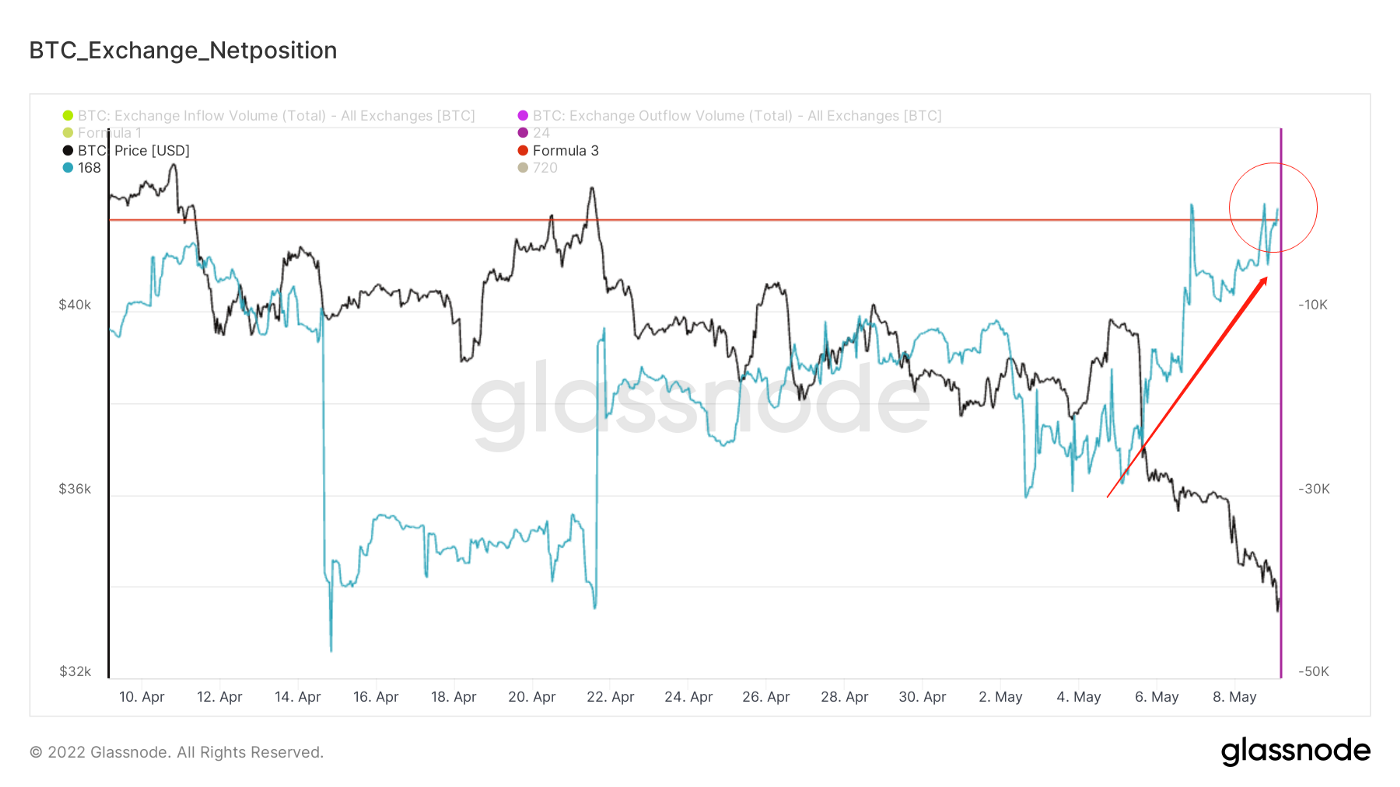Click the Glassnode copyright notice text
This screenshot has height=787, width=1400.
coord(176,752)
